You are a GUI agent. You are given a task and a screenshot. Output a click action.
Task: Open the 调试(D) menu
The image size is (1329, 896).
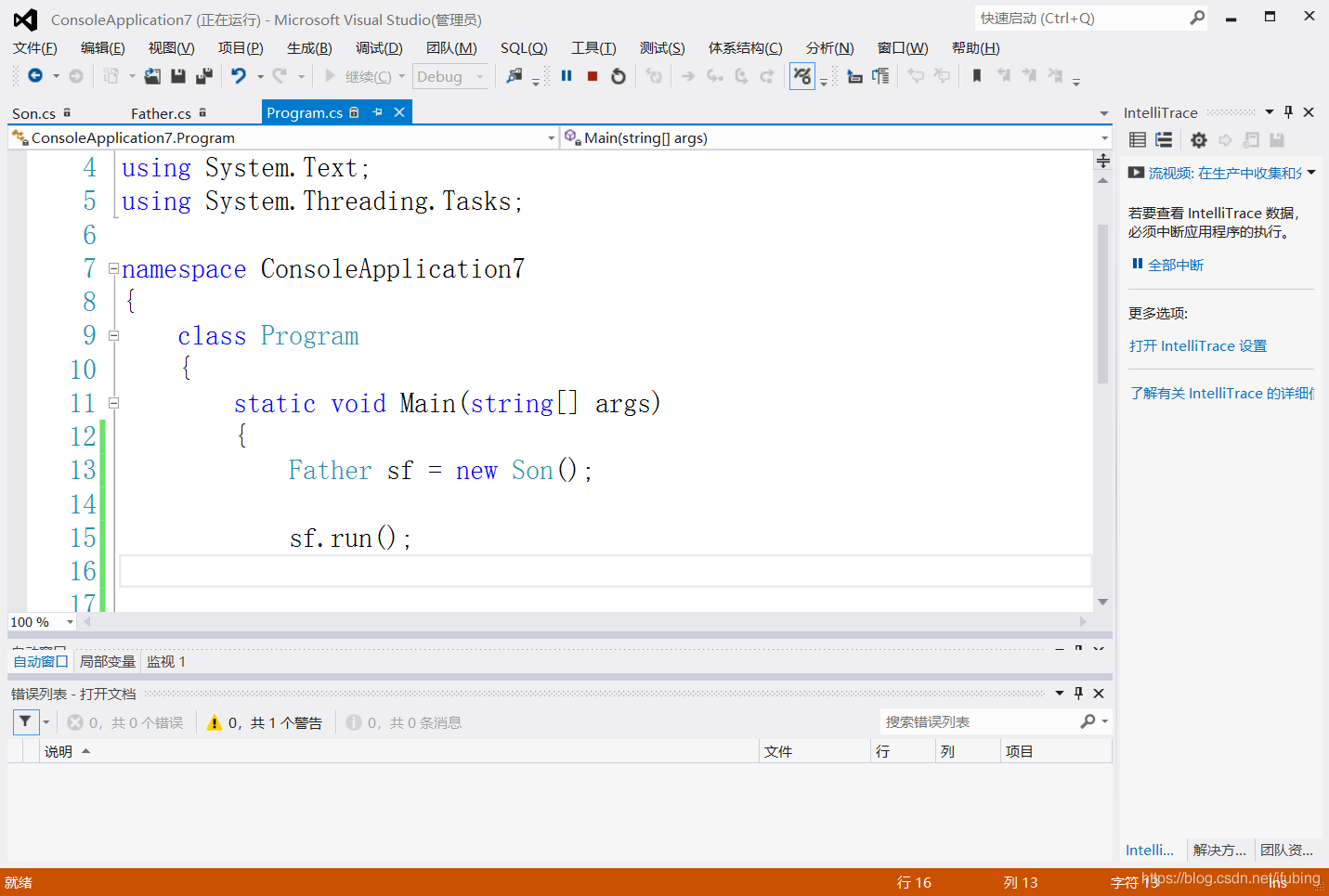(379, 48)
